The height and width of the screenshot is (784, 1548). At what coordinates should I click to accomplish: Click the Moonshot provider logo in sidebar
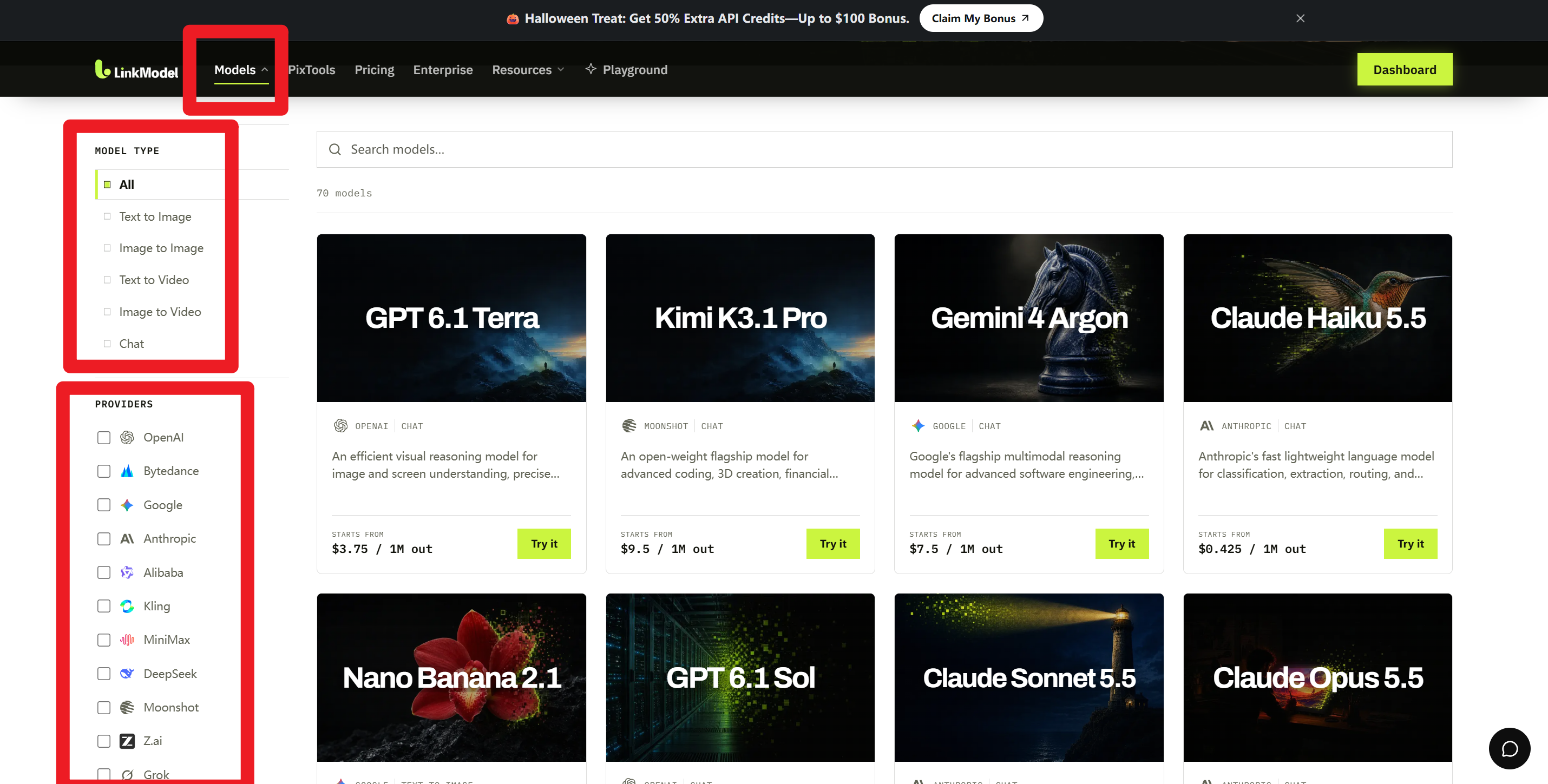click(127, 707)
